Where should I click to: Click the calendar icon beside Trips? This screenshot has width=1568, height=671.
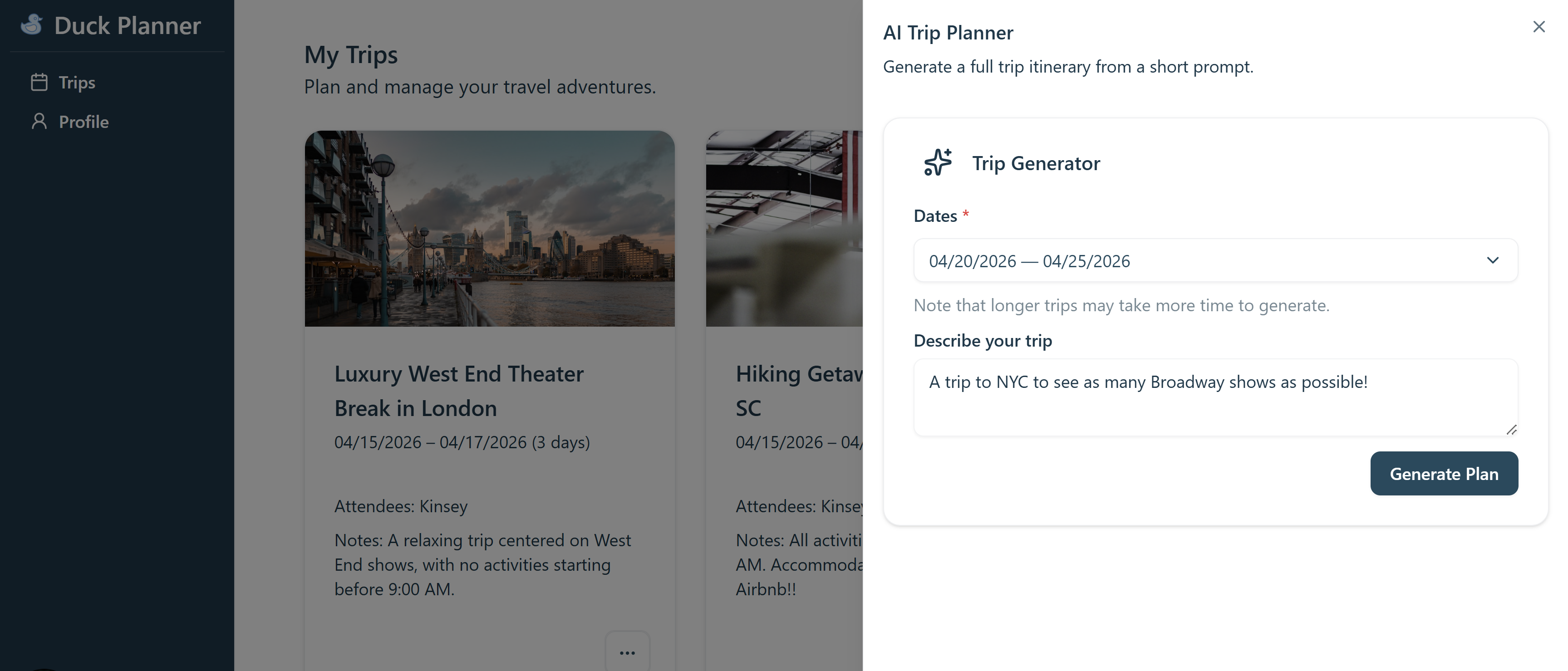click(x=39, y=82)
